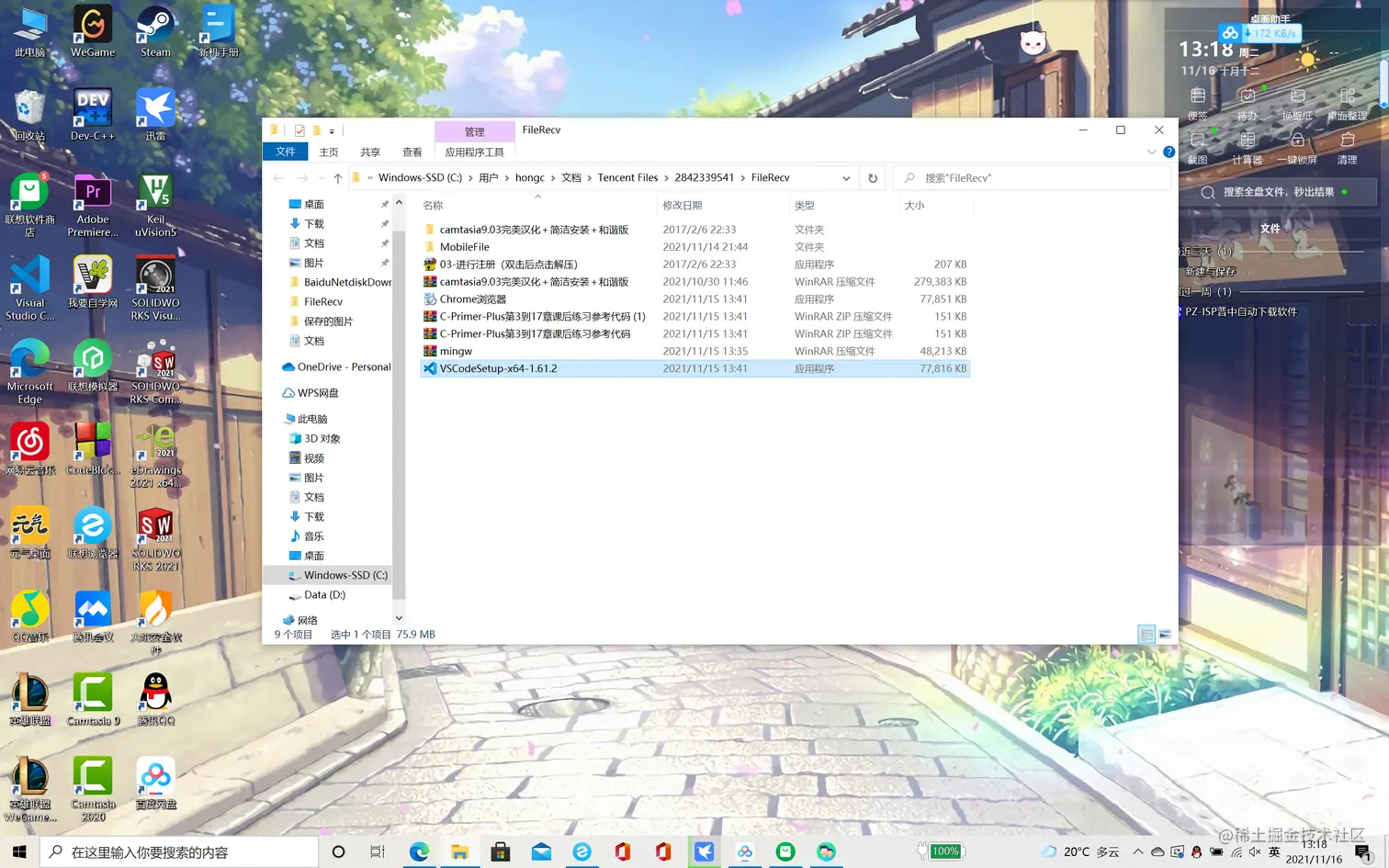Expand breadcrumb arrow after Tencent Files
The height and width of the screenshot is (868, 1389).
click(x=666, y=178)
